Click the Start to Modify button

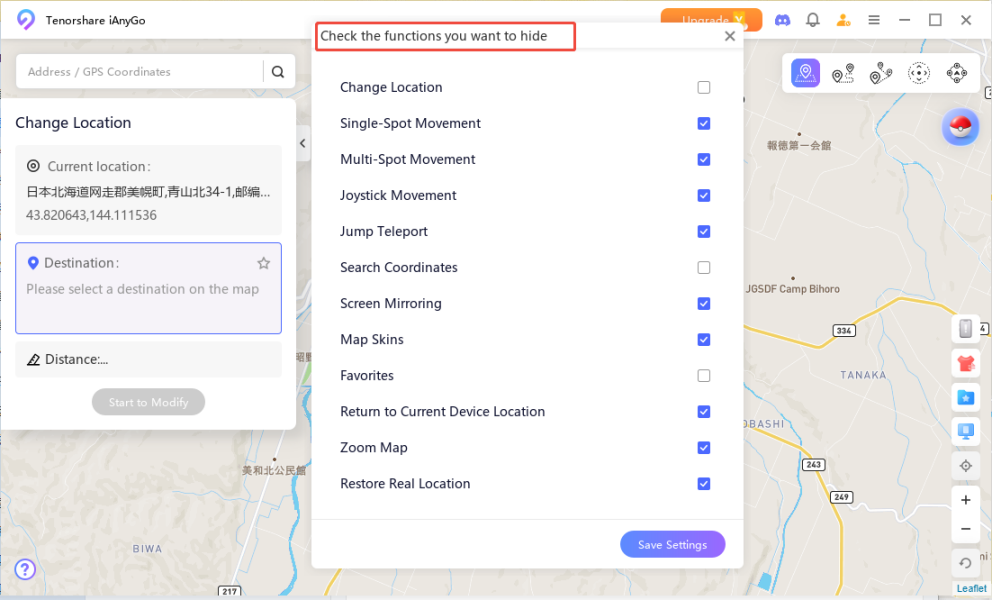[148, 402]
